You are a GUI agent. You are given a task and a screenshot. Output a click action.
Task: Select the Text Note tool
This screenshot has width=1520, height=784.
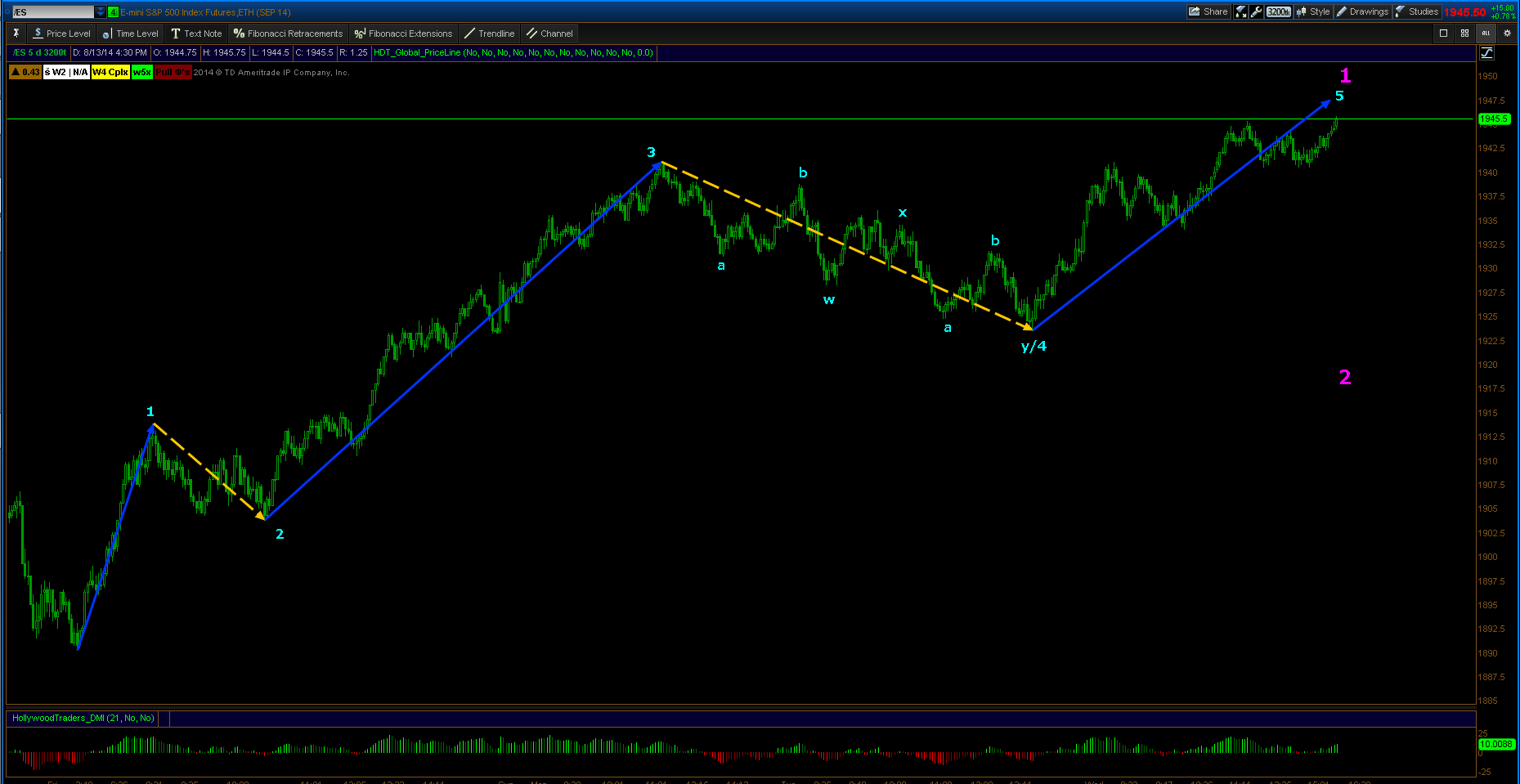196,34
